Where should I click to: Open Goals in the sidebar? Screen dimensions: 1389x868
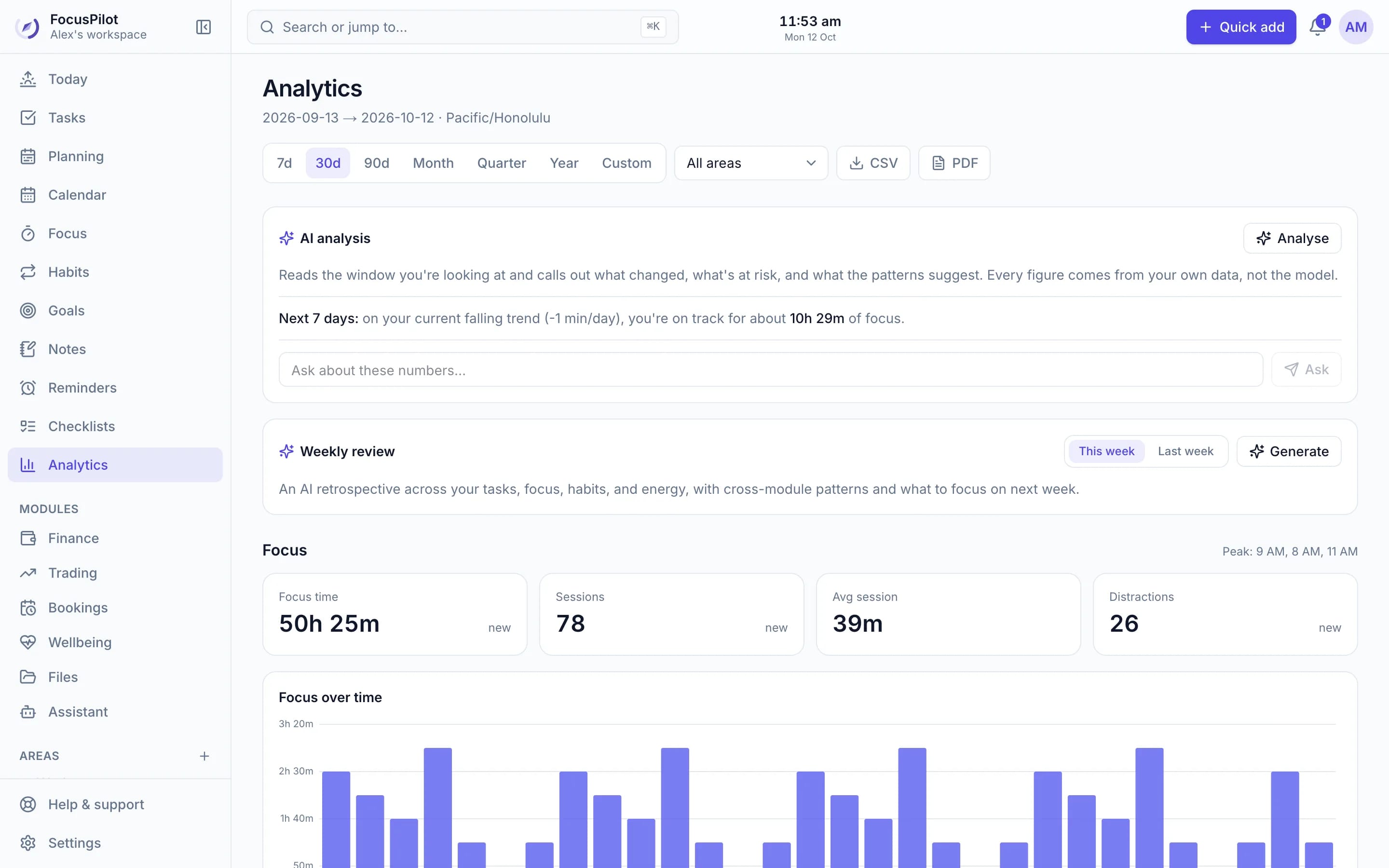click(115, 311)
